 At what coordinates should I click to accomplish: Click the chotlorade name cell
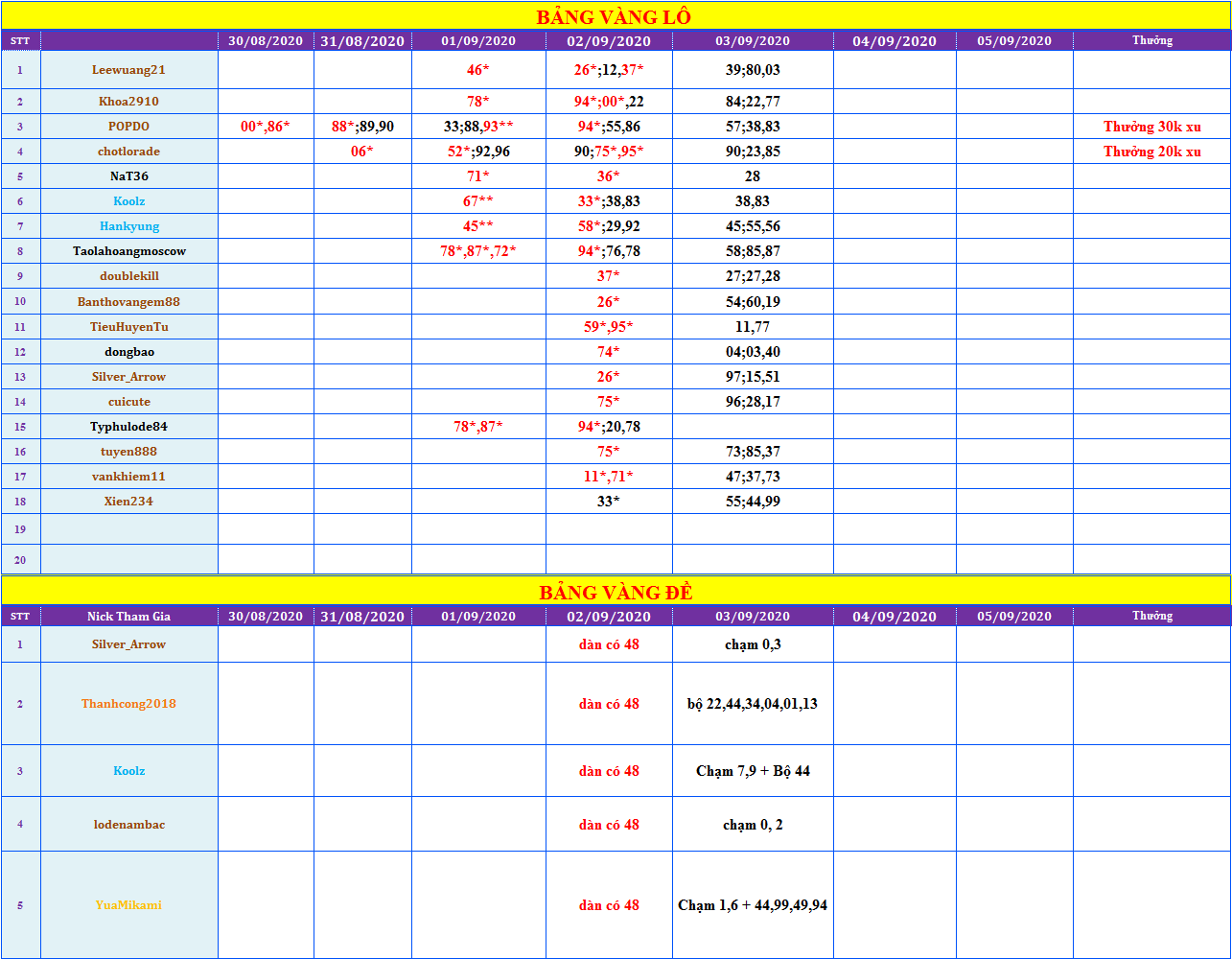(x=129, y=152)
